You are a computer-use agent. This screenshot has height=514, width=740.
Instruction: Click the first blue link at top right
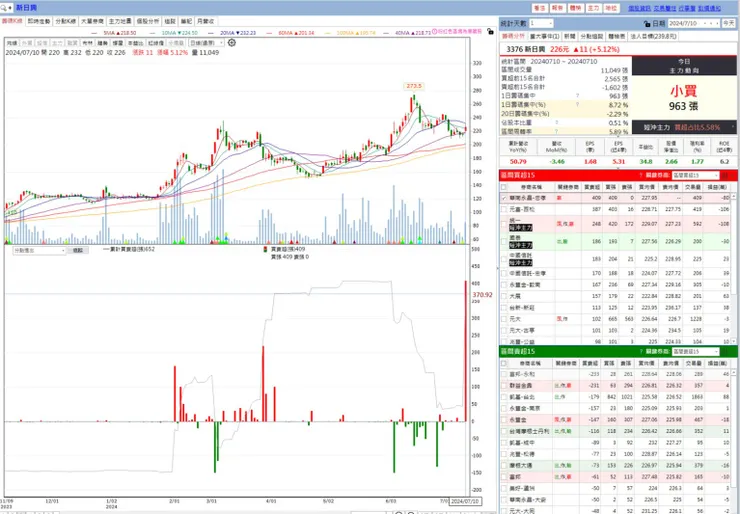639,8
